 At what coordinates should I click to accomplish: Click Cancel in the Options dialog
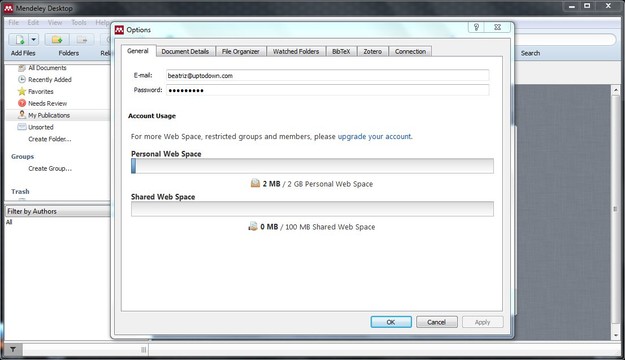436,322
